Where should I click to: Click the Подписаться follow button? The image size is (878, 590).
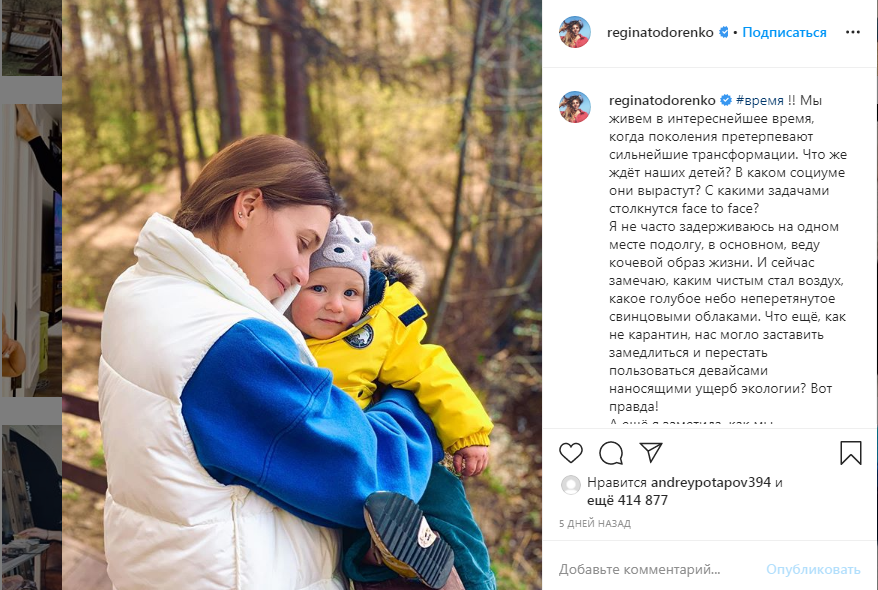[x=784, y=32]
